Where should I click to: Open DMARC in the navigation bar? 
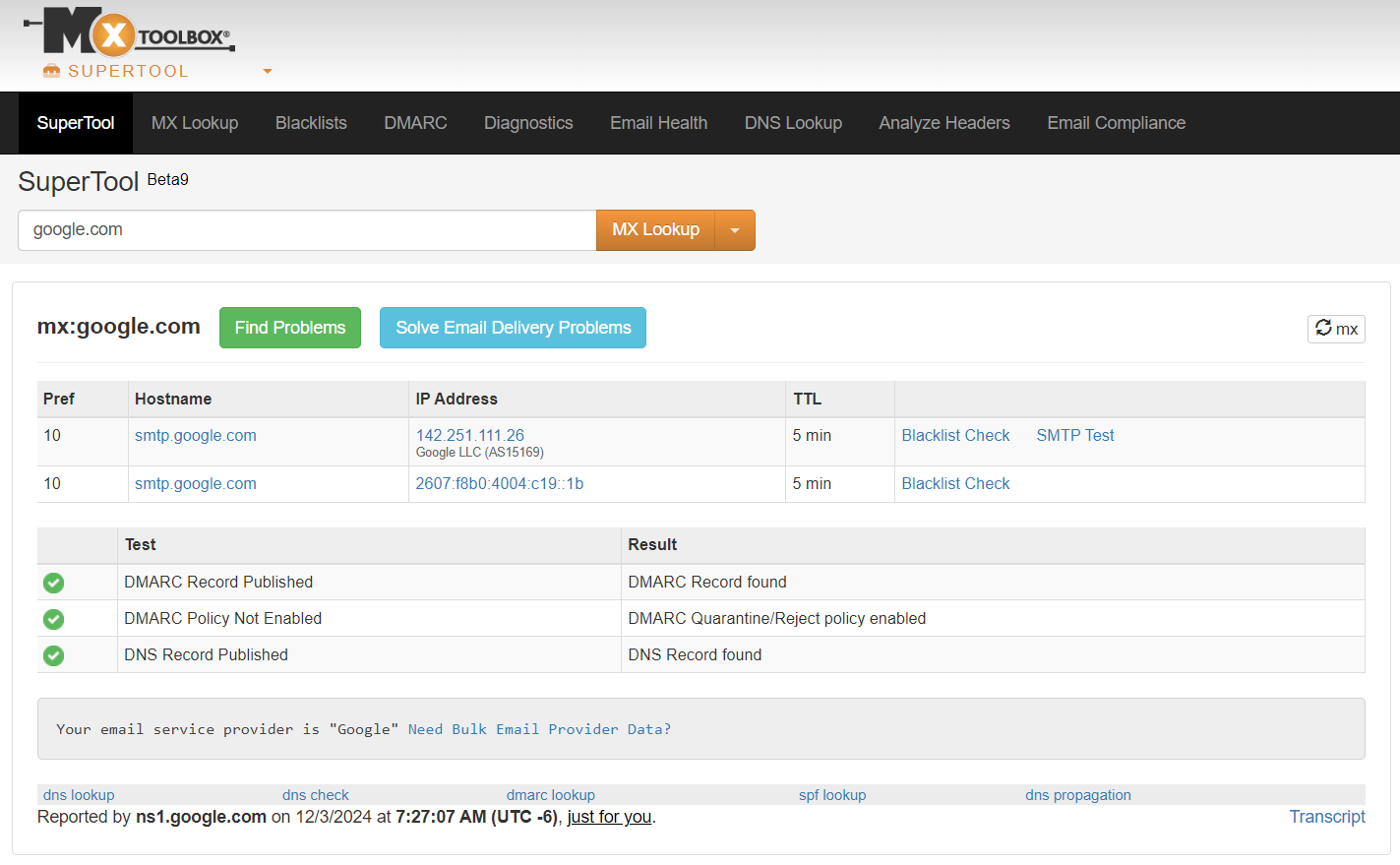[x=415, y=123]
